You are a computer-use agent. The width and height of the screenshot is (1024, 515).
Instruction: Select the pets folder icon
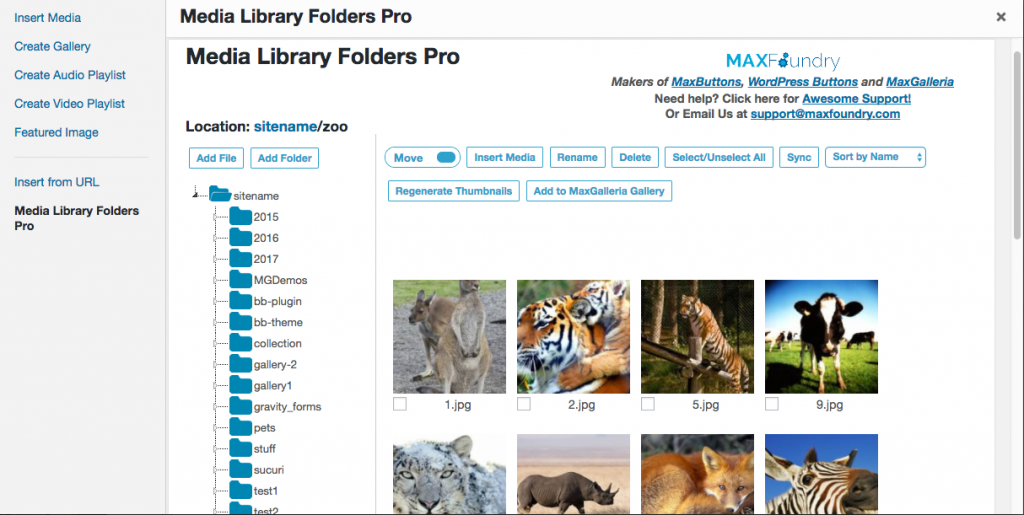(241, 427)
